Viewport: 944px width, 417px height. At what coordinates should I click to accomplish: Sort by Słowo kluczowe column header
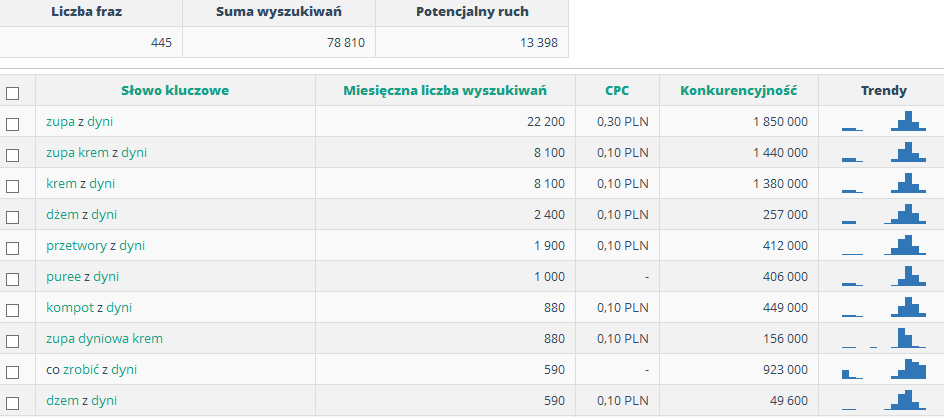pos(175,91)
